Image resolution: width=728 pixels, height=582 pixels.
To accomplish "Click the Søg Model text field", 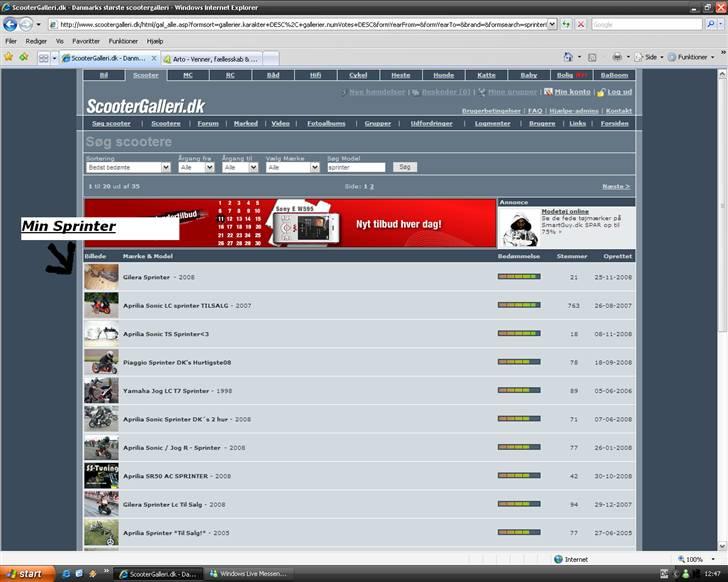I will (x=355, y=167).
